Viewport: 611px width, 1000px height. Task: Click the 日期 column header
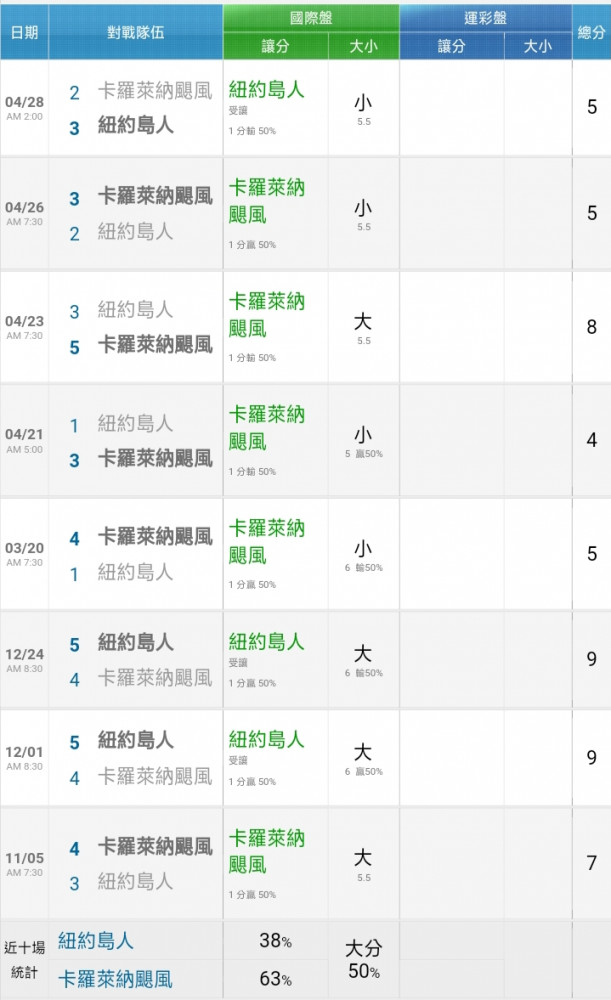click(24, 33)
